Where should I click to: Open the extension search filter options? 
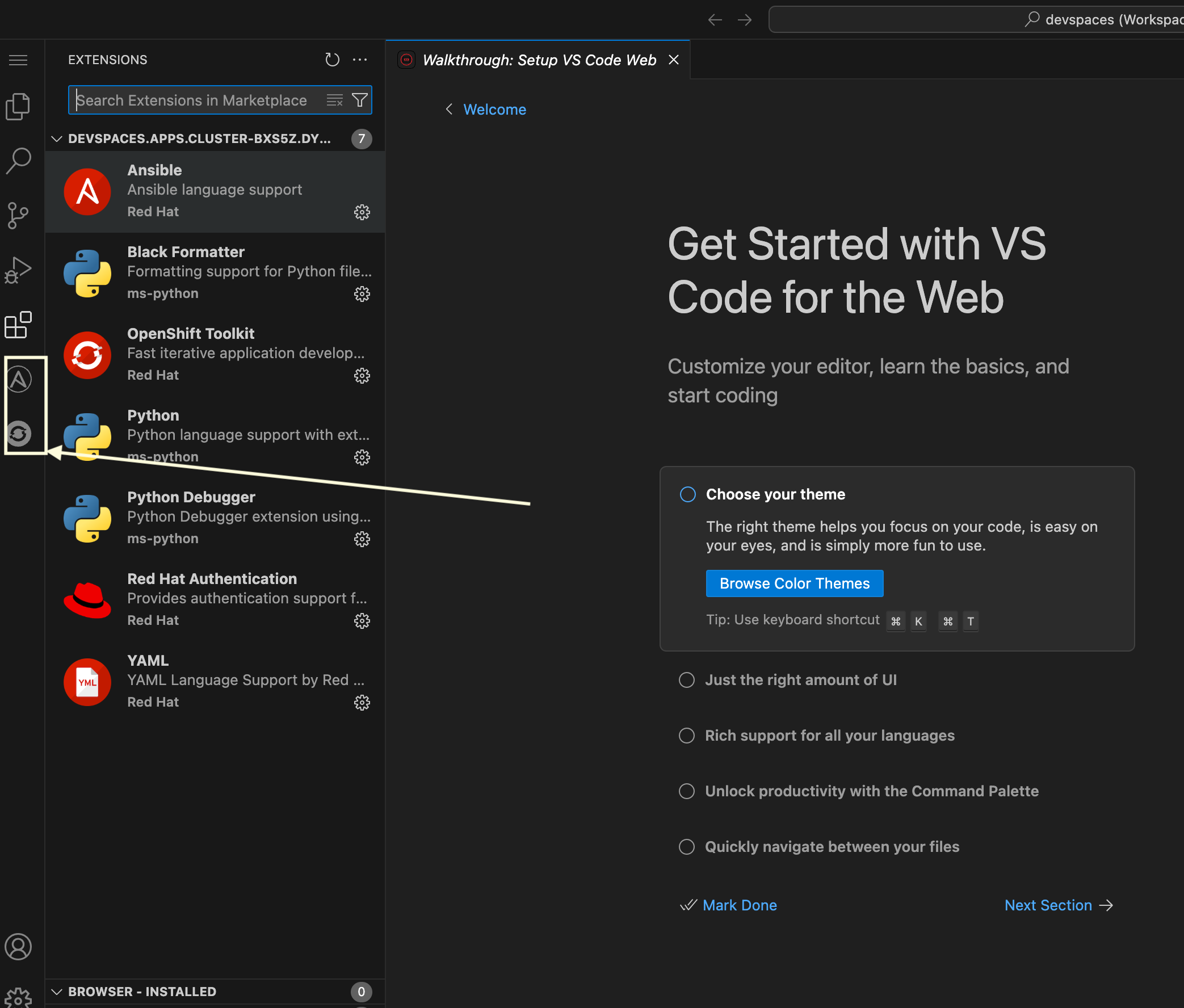(x=360, y=99)
